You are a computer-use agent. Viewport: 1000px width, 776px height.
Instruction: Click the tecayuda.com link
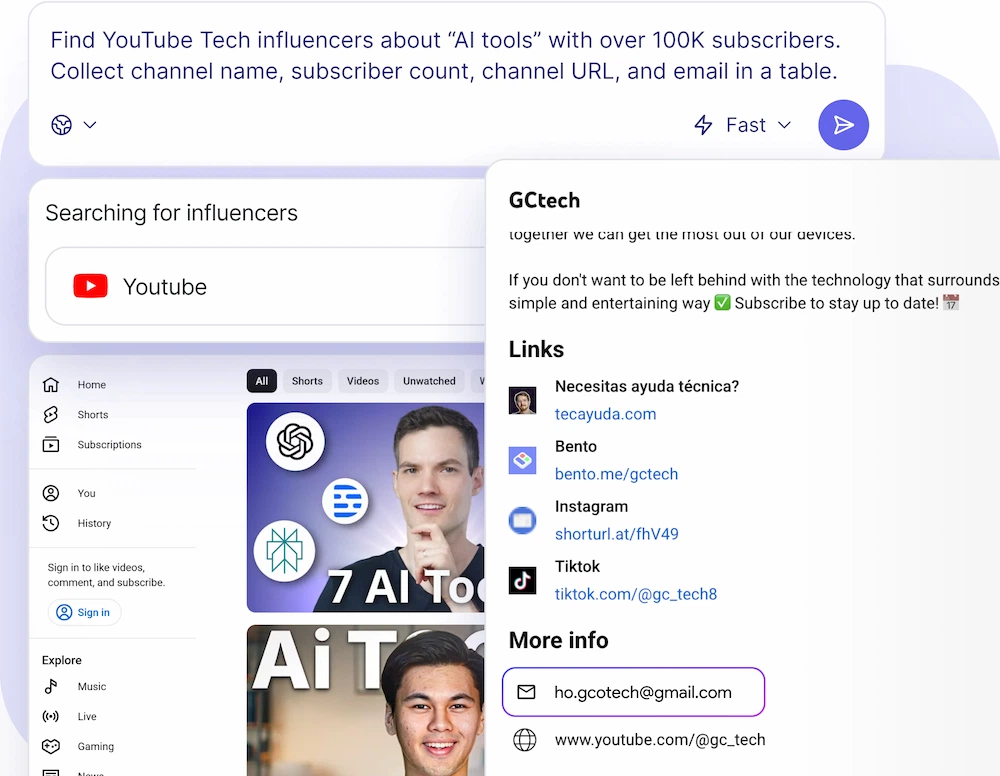tap(605, 414)
